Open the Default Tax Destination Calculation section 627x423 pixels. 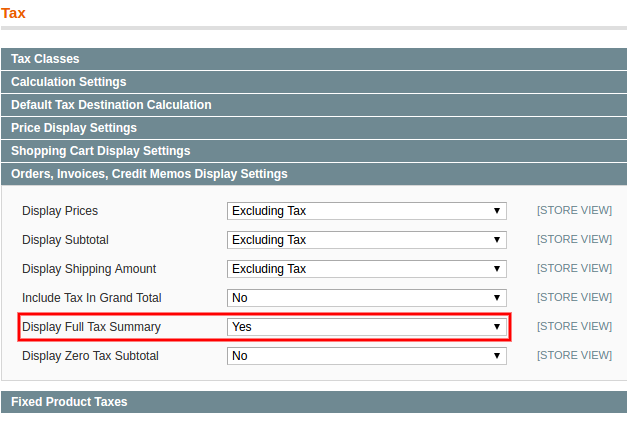pos(111,105)
